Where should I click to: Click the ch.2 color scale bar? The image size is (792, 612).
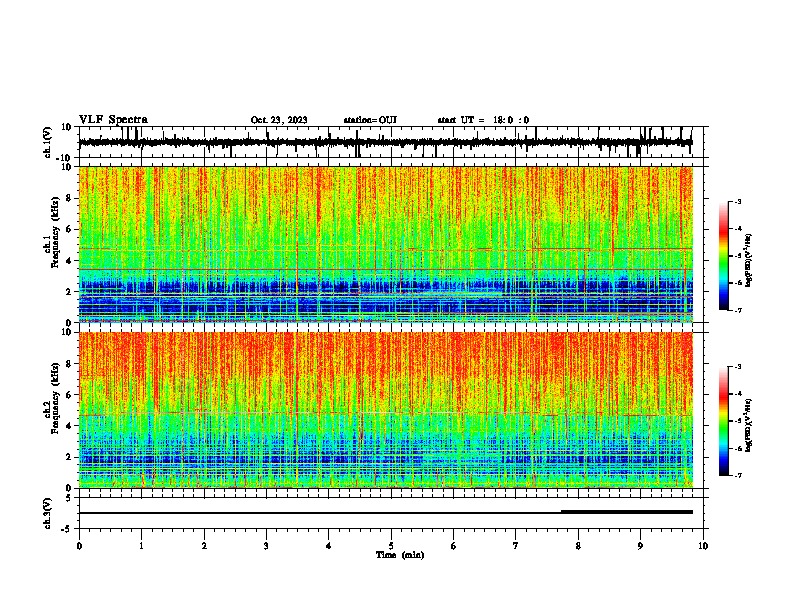click(x=723, y=421)
